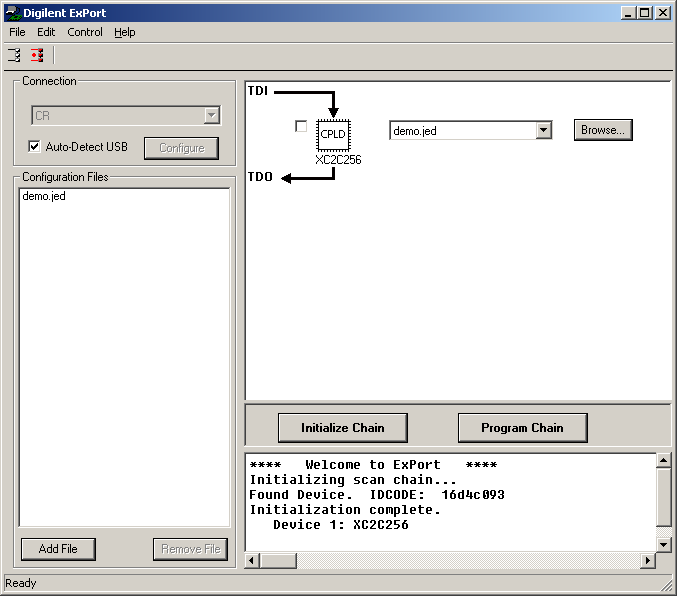Close the Digilent ExPort window
Screen dimensions: 677x596
click(x=663, y=13)
